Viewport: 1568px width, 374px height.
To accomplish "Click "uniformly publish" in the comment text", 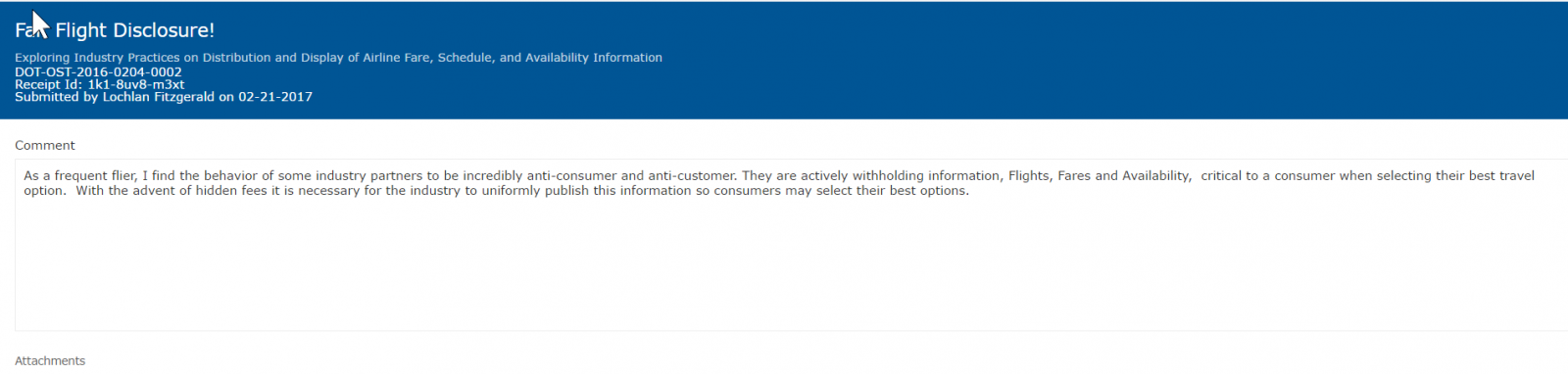I will click(534, 191).
